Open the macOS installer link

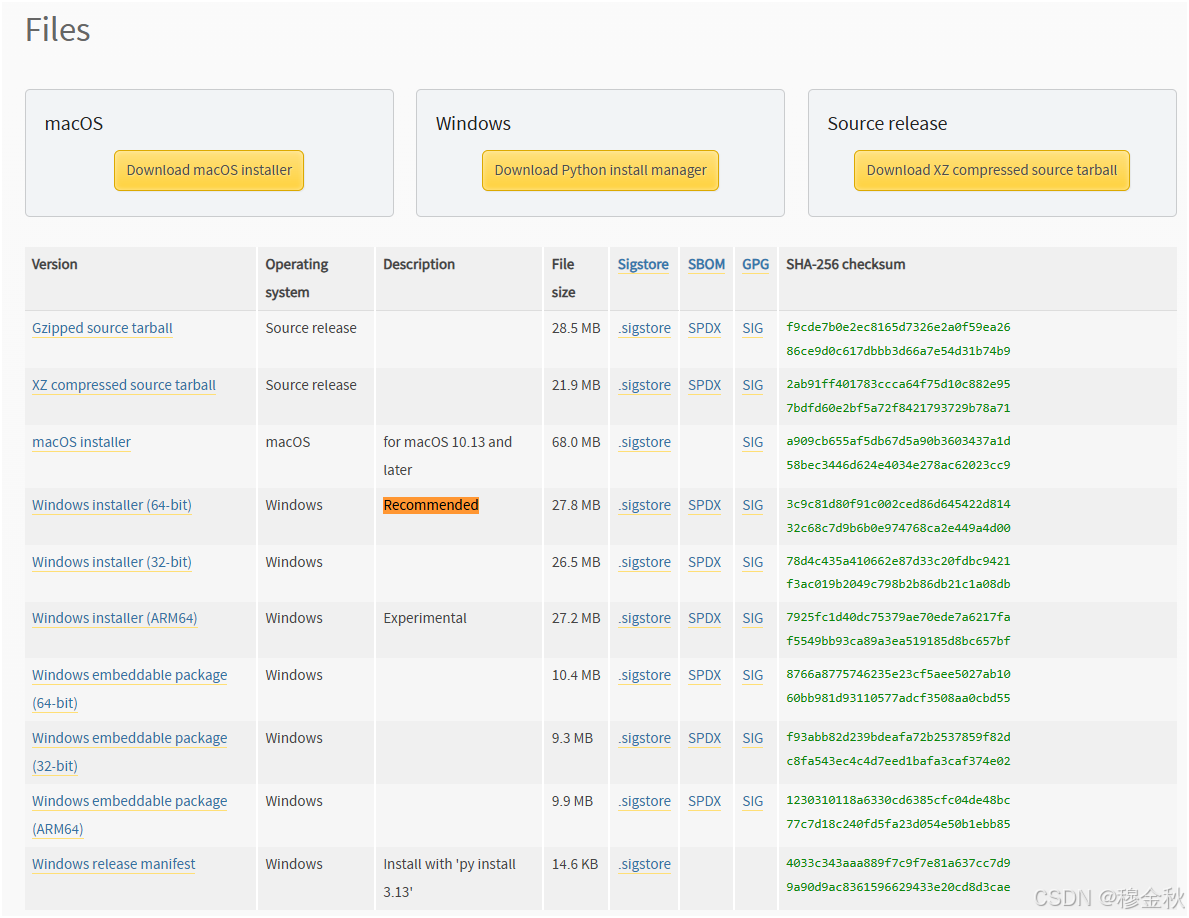click(81, 442)
